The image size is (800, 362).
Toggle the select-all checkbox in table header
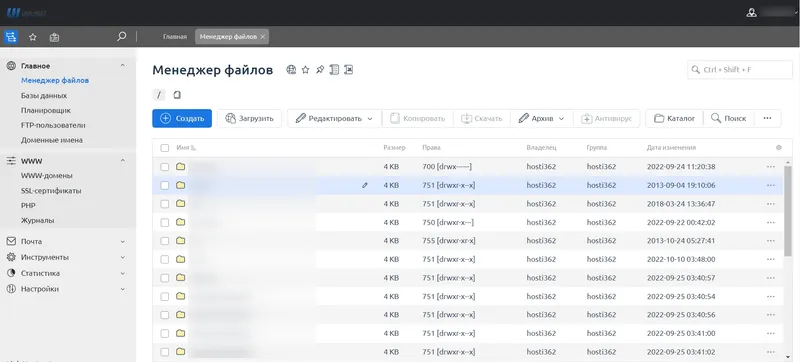click(x=164, y=148)
